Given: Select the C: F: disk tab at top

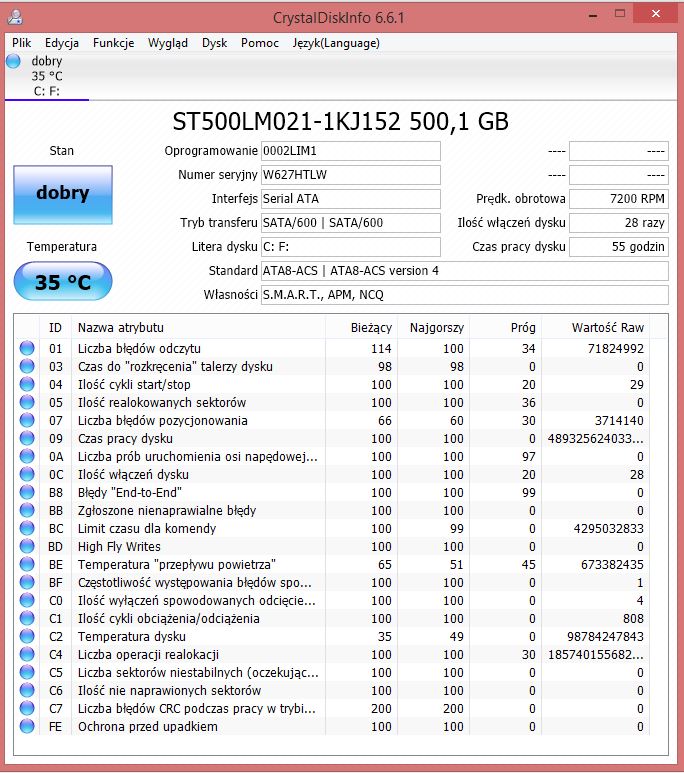Looking at the screenshot, I should (x=47, y=76).
